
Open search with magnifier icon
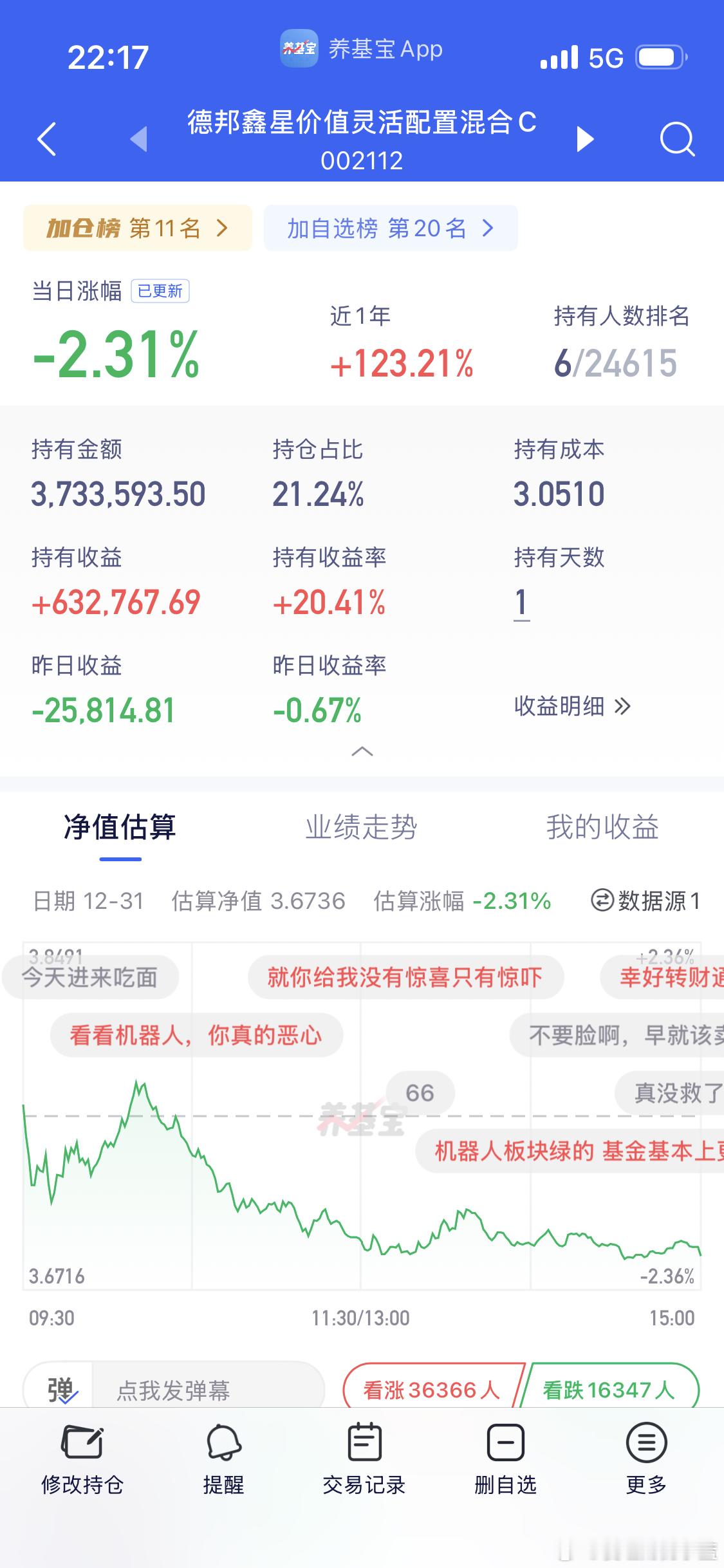678,139
